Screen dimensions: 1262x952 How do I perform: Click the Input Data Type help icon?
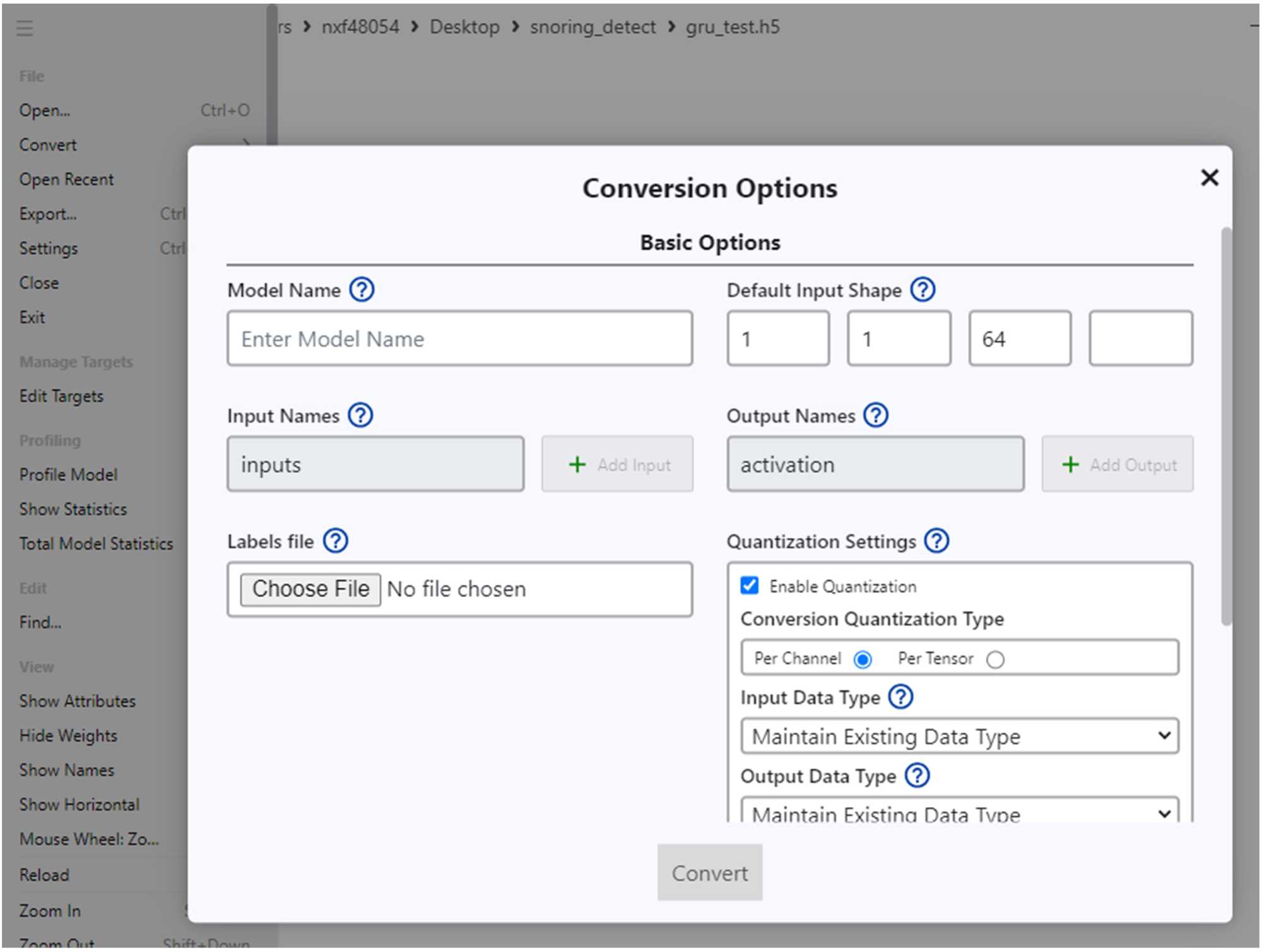[900, 697]
